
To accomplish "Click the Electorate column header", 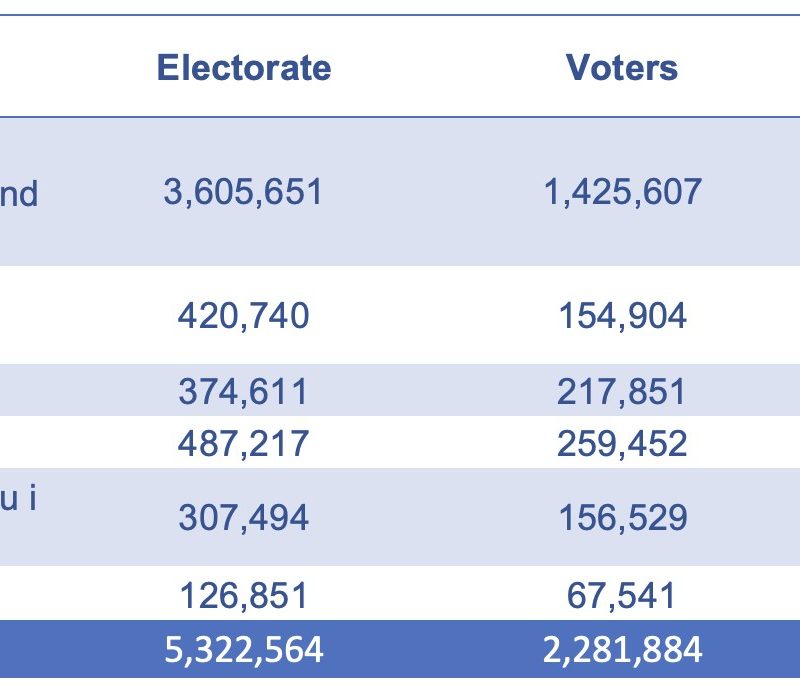I will pyautogui.click(x=244, y=68).
